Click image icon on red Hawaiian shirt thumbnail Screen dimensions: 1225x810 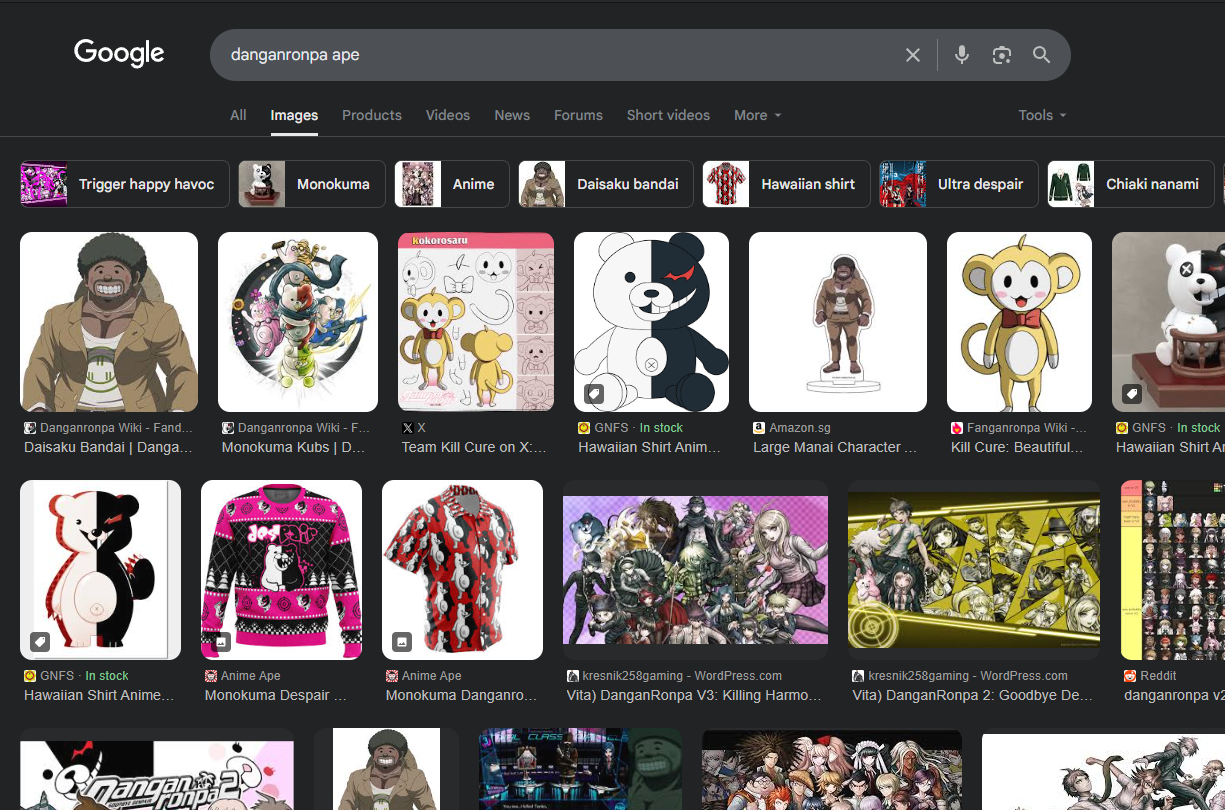(402, 641)
